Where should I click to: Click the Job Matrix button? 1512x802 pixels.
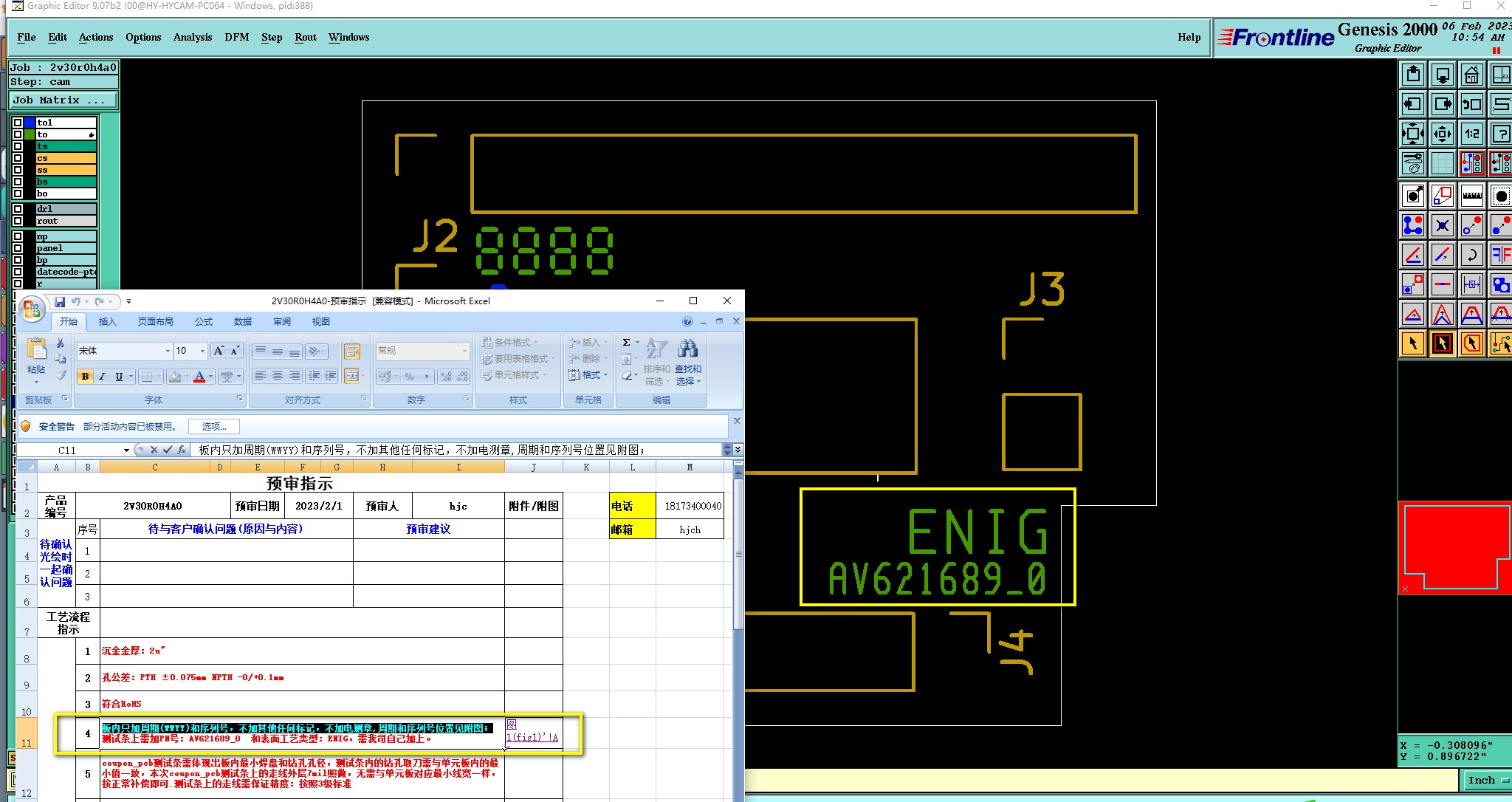[x=62, y=100]
